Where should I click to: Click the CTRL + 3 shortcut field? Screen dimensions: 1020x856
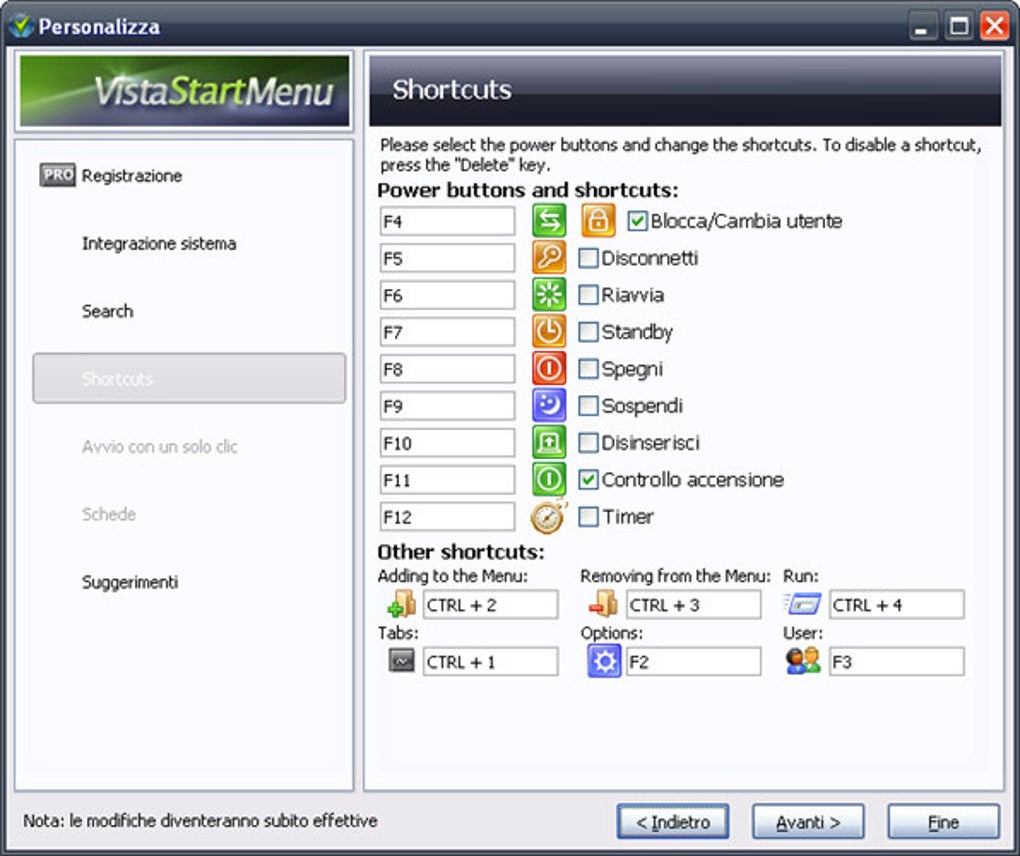(693, 605)
